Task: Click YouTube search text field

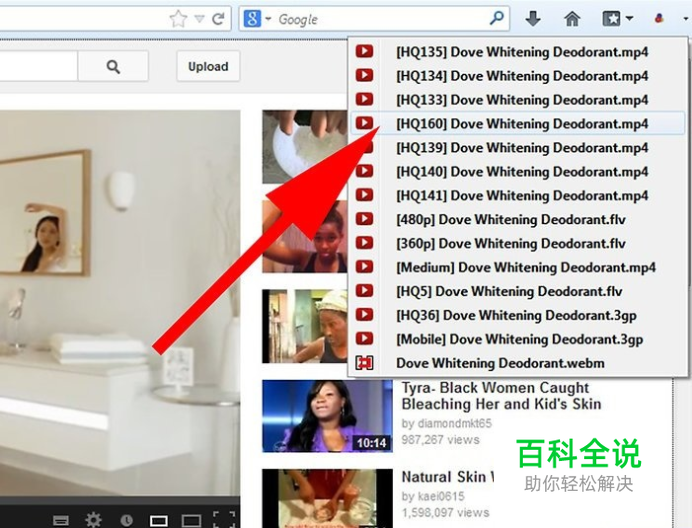Action: click(x=38, y=66)
